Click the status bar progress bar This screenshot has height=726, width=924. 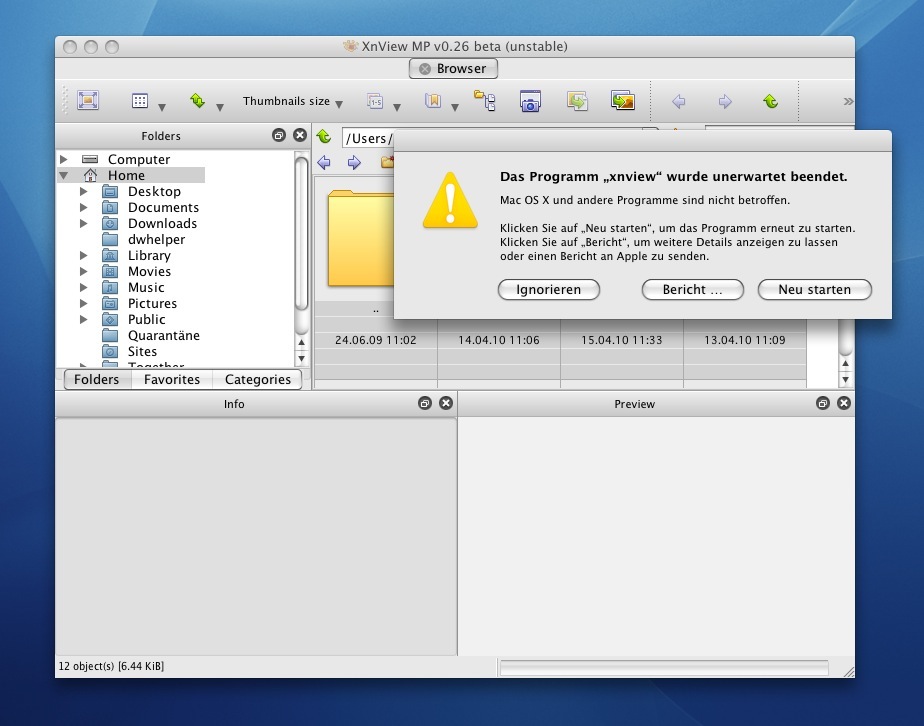click(x=664, y=667)
